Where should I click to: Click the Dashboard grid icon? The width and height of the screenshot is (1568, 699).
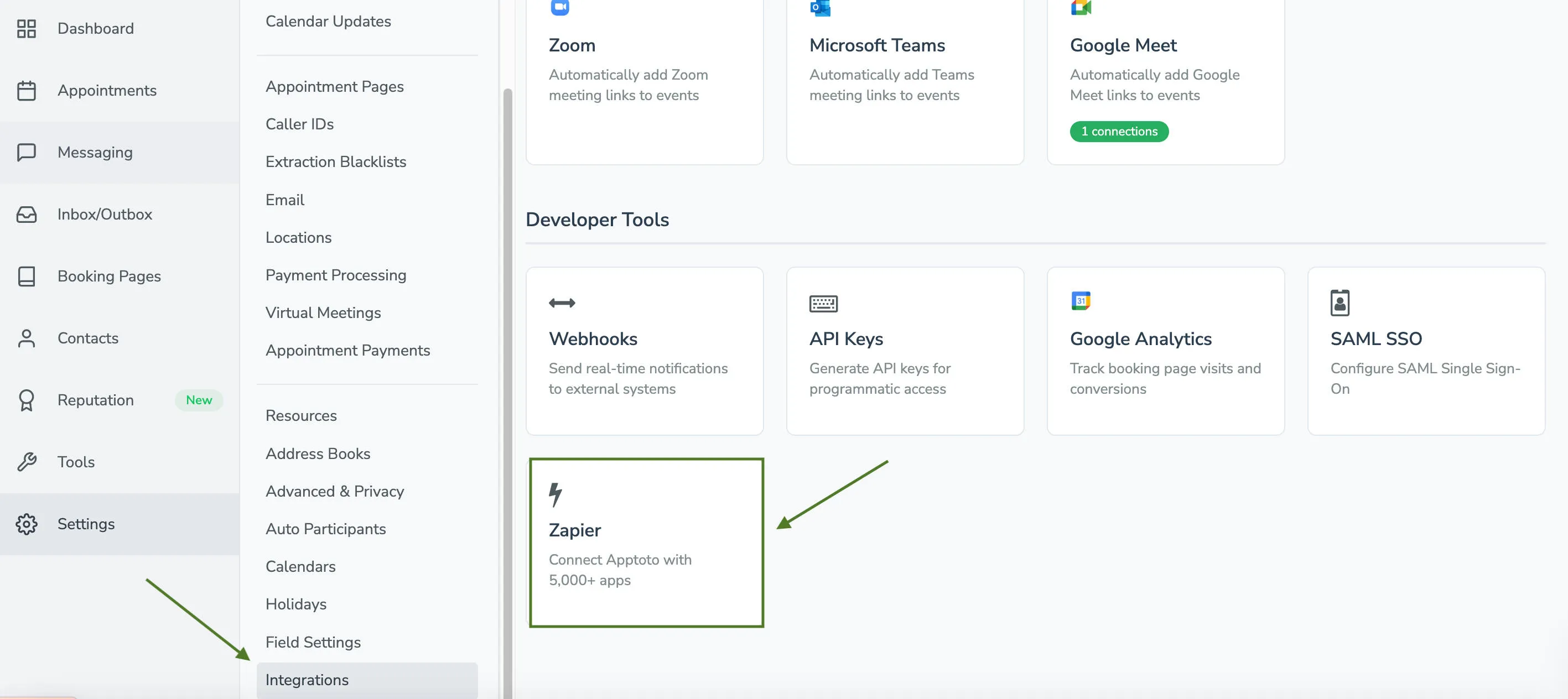click(27, 28)
